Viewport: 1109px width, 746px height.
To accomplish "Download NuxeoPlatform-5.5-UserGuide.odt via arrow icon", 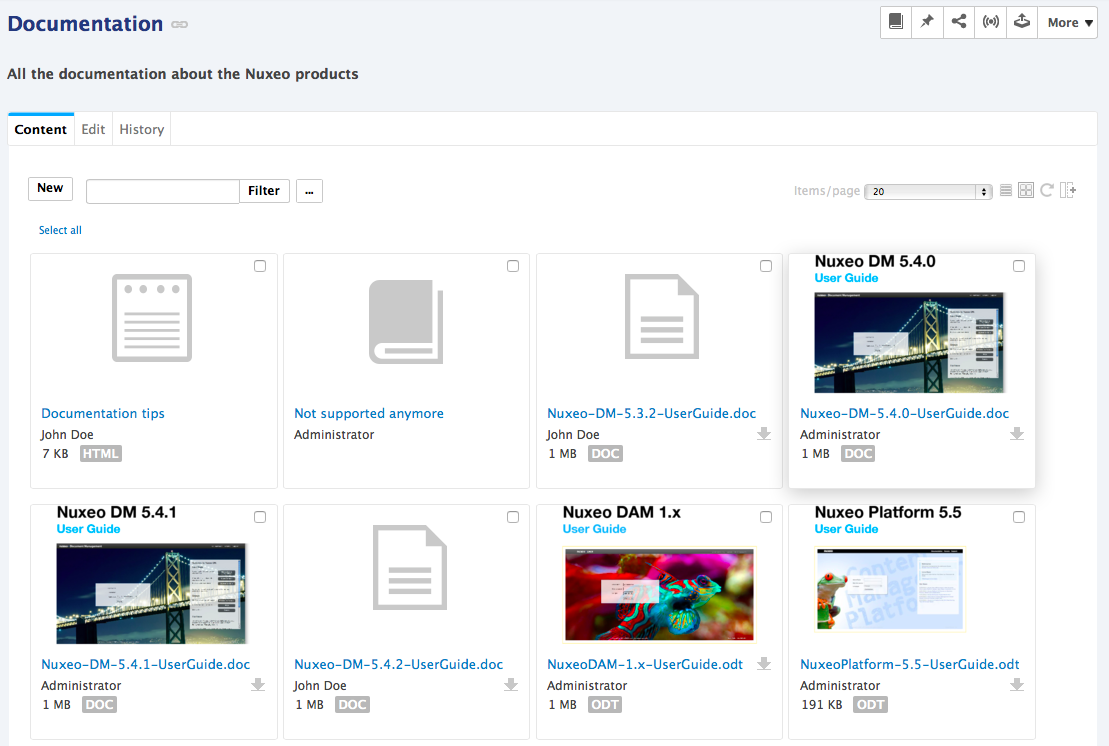I will [1017, 684].
